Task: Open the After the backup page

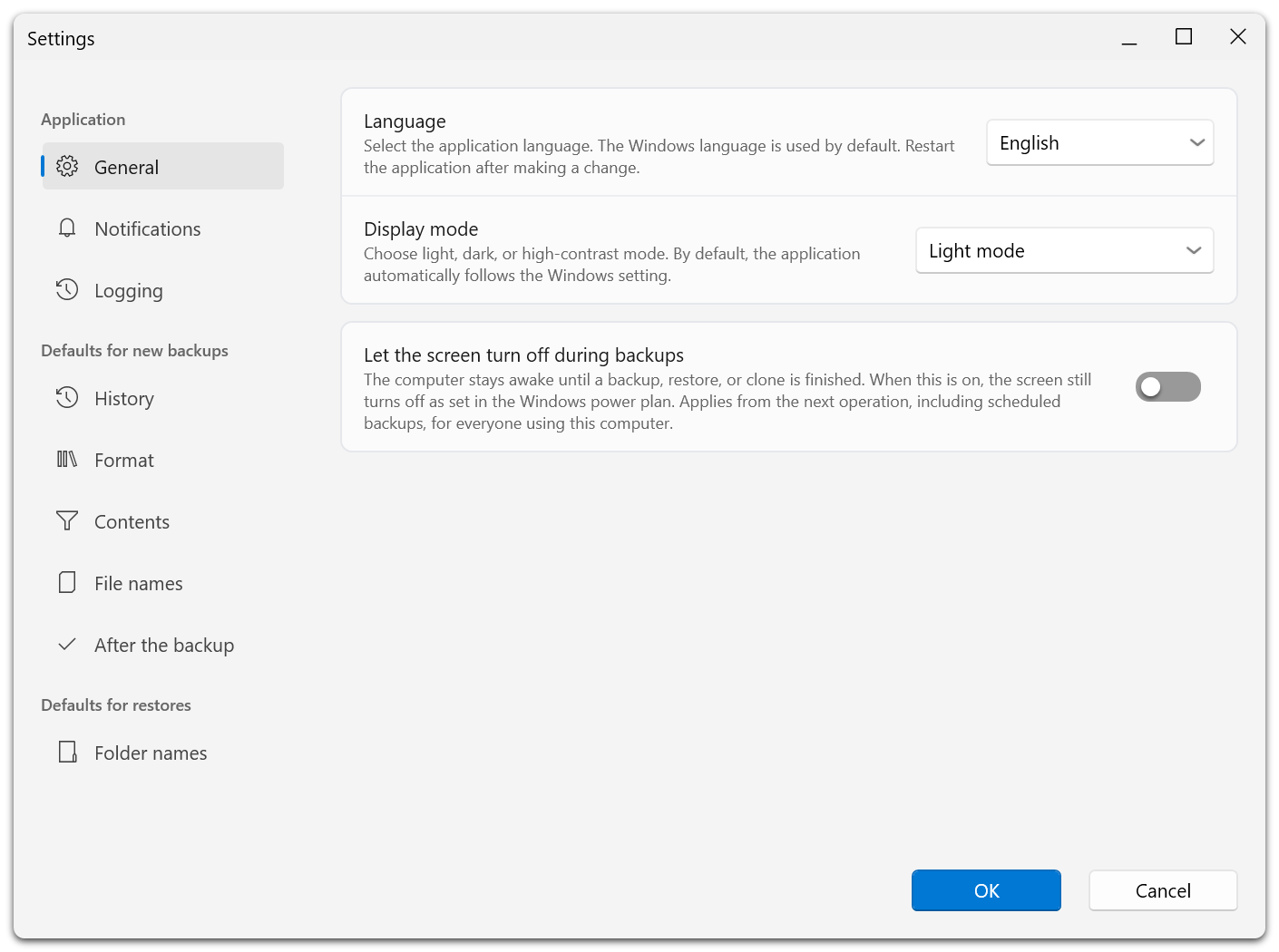Action: click(x=163, y=645)
